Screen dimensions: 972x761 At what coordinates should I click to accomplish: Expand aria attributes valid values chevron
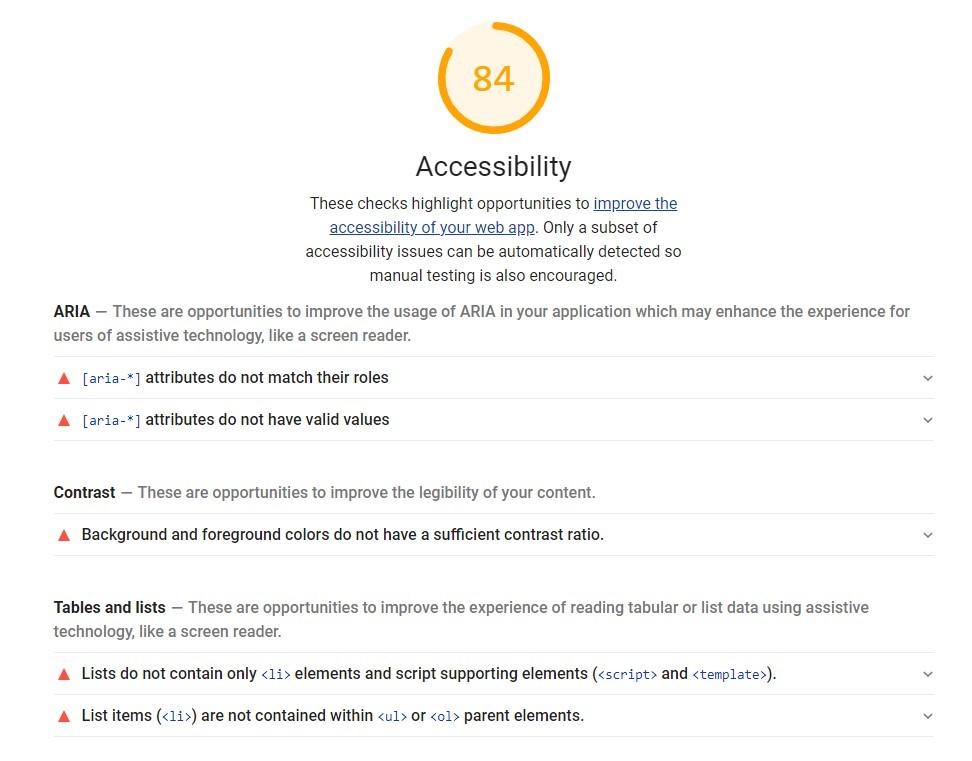(x=927, y=420)
